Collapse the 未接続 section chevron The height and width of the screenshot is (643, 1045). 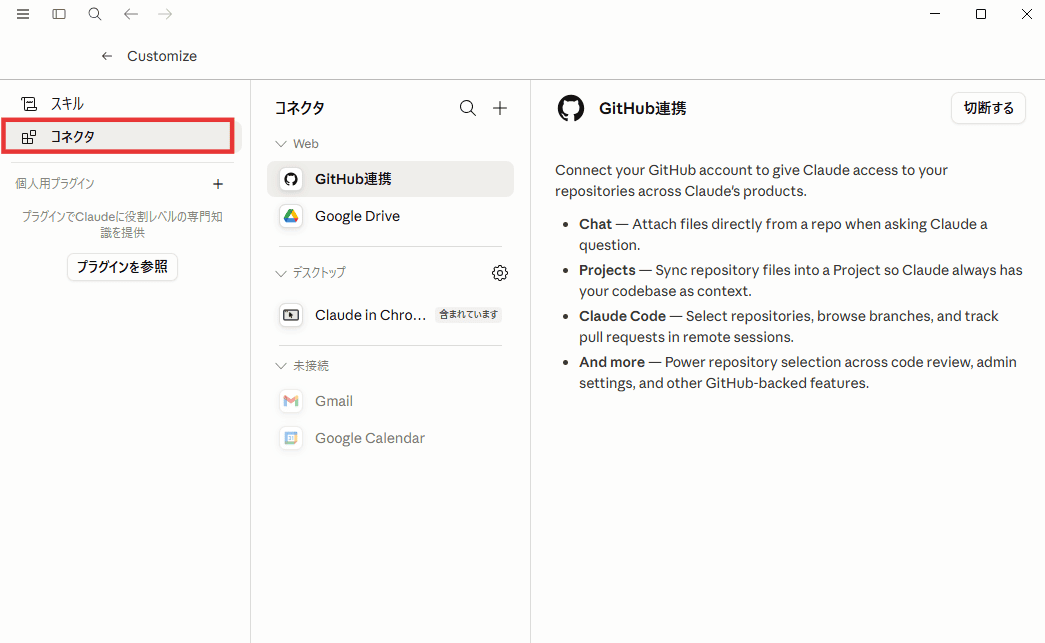click(x=281, y=366)
